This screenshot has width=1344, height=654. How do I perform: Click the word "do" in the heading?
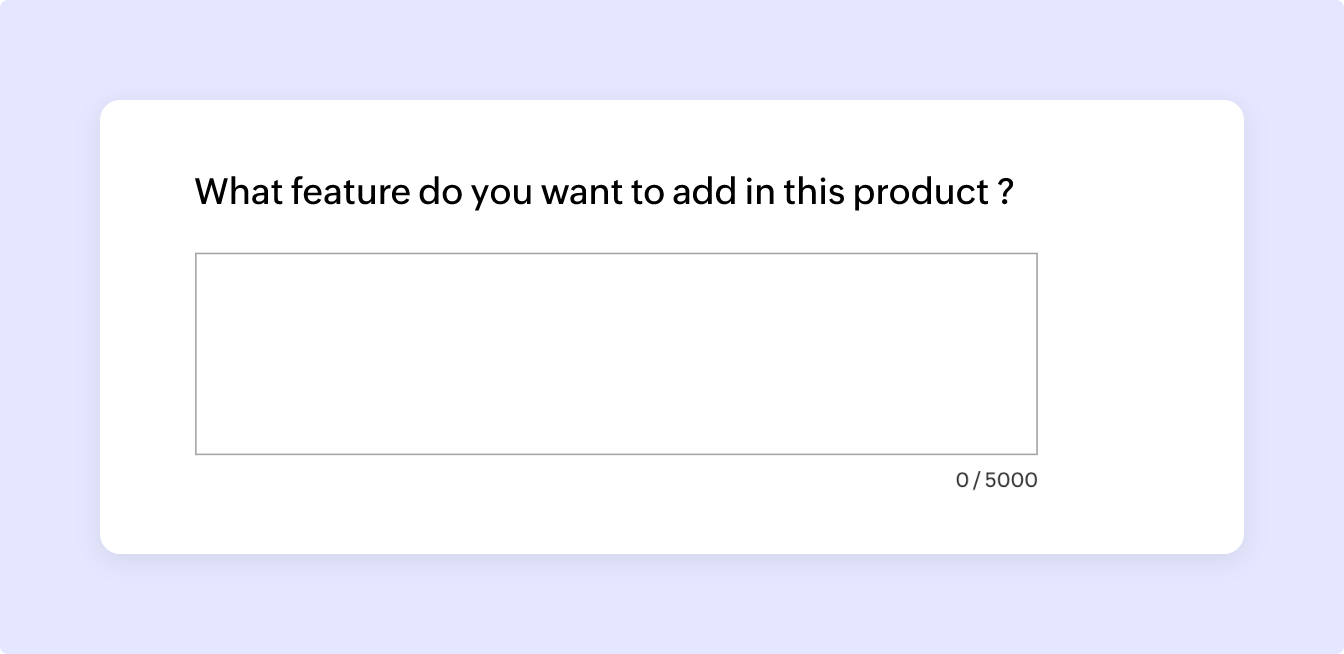[x=440, y=191]
